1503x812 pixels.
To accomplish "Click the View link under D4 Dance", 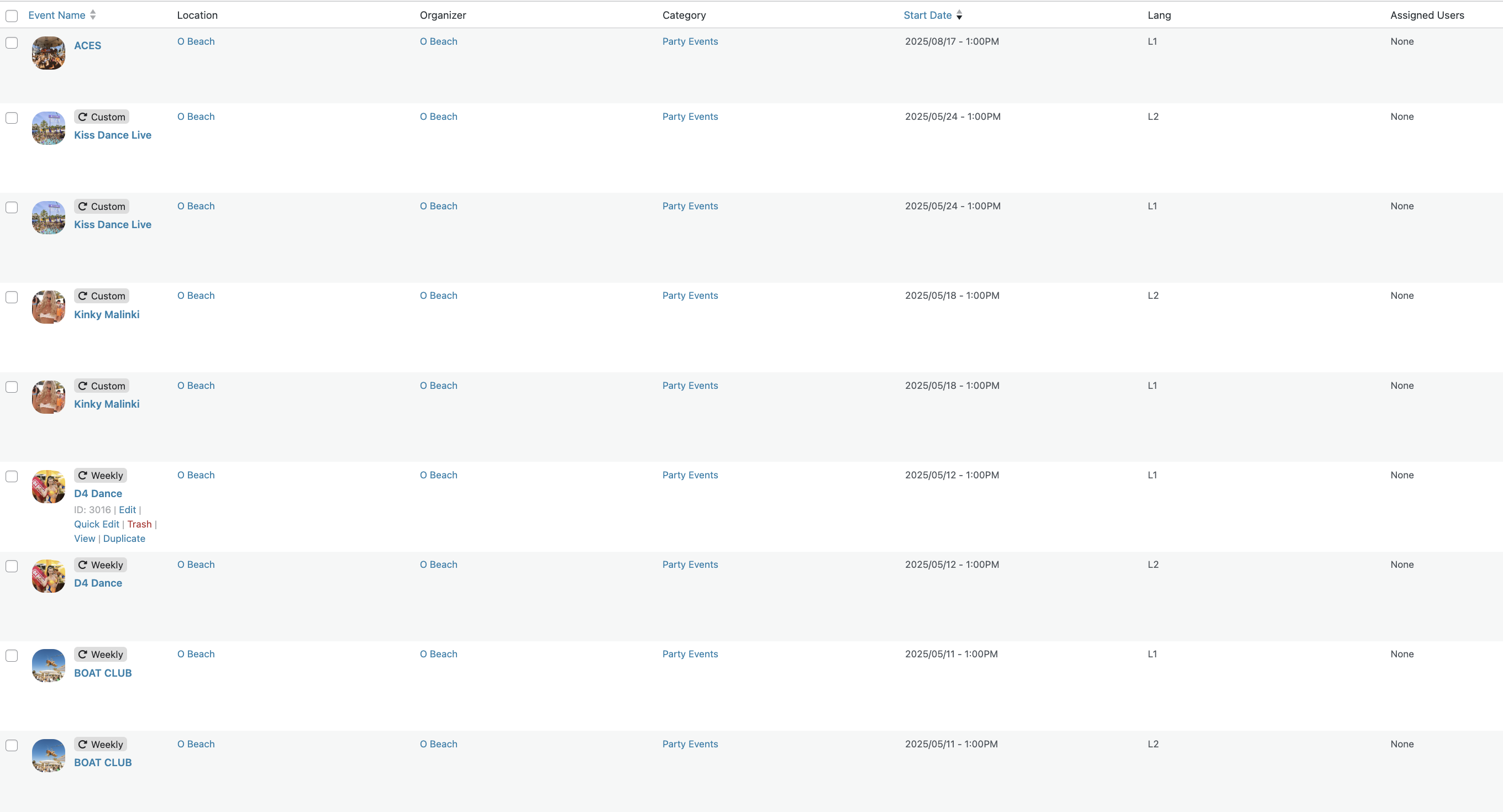I will (x=85, y=539).
